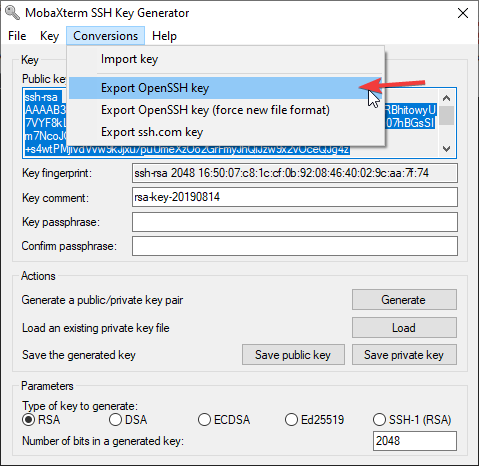Choose Export ssh.com key
Screen dimensions: 479x466
pos(225,132)
